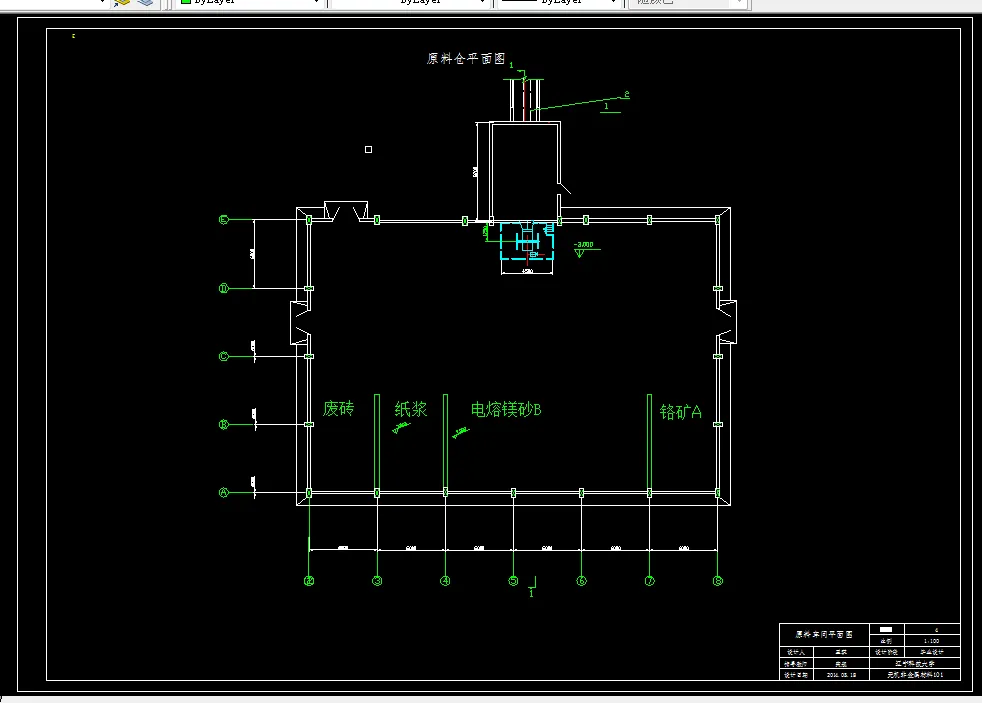Click the leader label 2 near conveyor
Screen dimensions: 982x703
tap(627, 95)
